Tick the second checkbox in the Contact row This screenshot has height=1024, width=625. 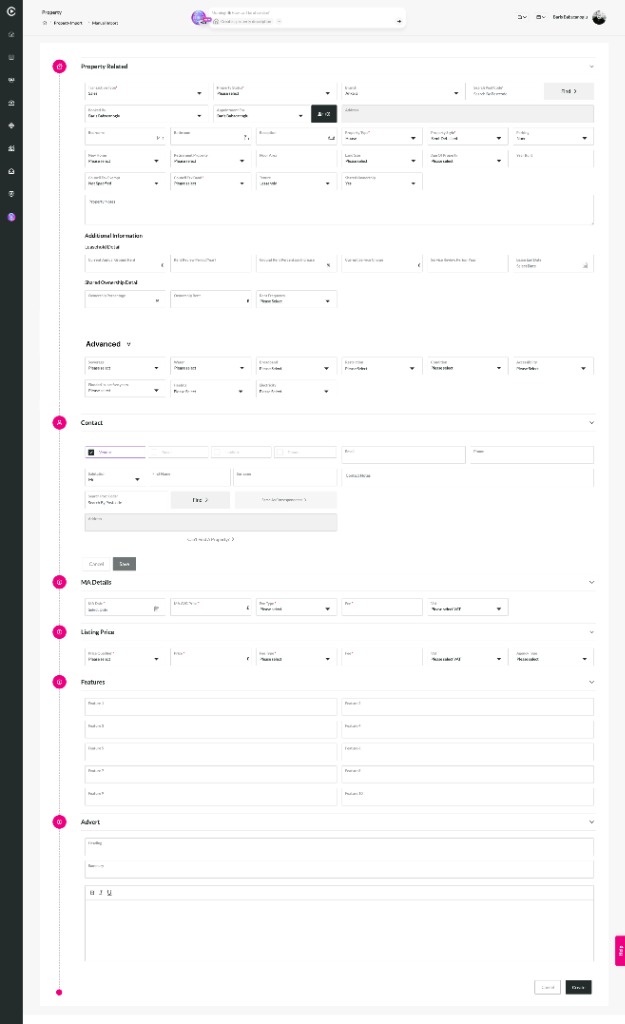pyautogui.click(x=154, y=452)
